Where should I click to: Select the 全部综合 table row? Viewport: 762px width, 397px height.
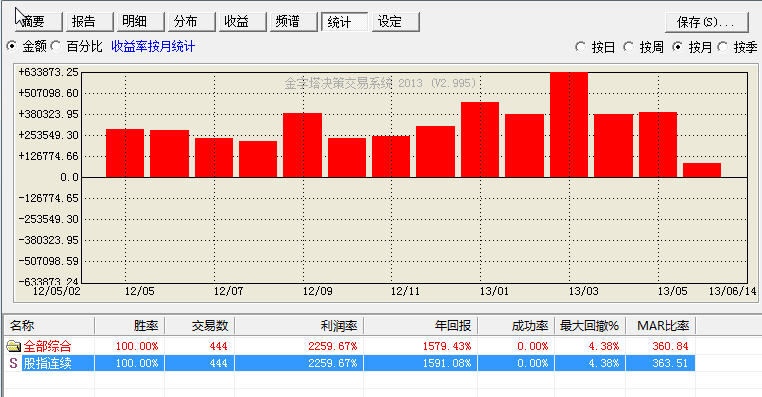pos(350,346)
